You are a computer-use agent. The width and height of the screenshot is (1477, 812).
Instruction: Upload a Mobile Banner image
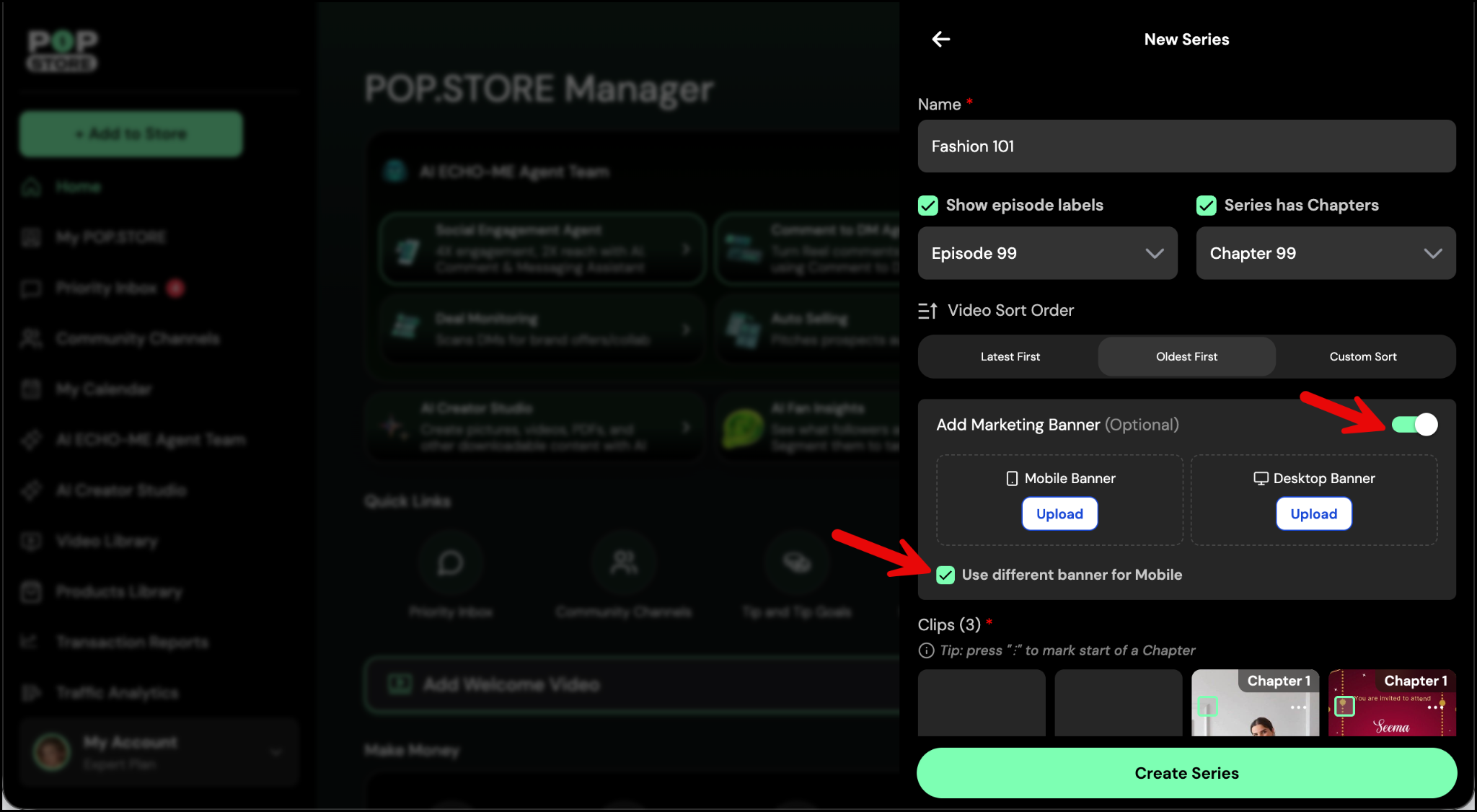tap(1059, 514)
